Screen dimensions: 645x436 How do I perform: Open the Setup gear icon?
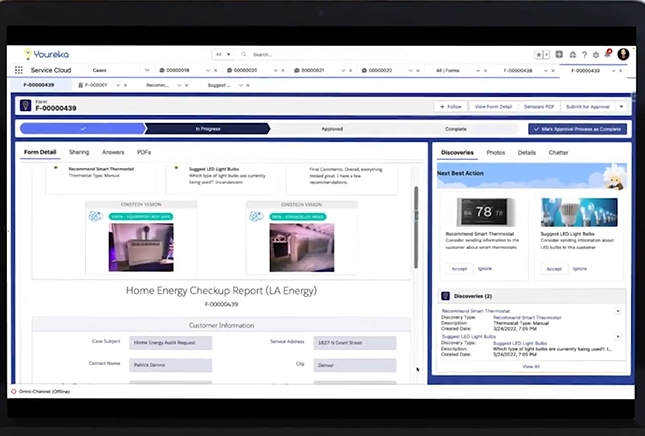click(596, 54)
